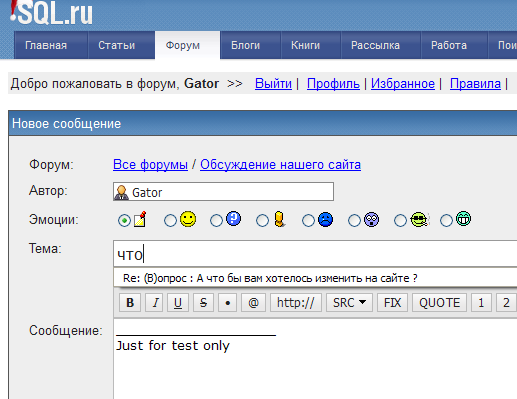Click the green sunglasses cool face icon
517x399 pixels.
point(419,219)
